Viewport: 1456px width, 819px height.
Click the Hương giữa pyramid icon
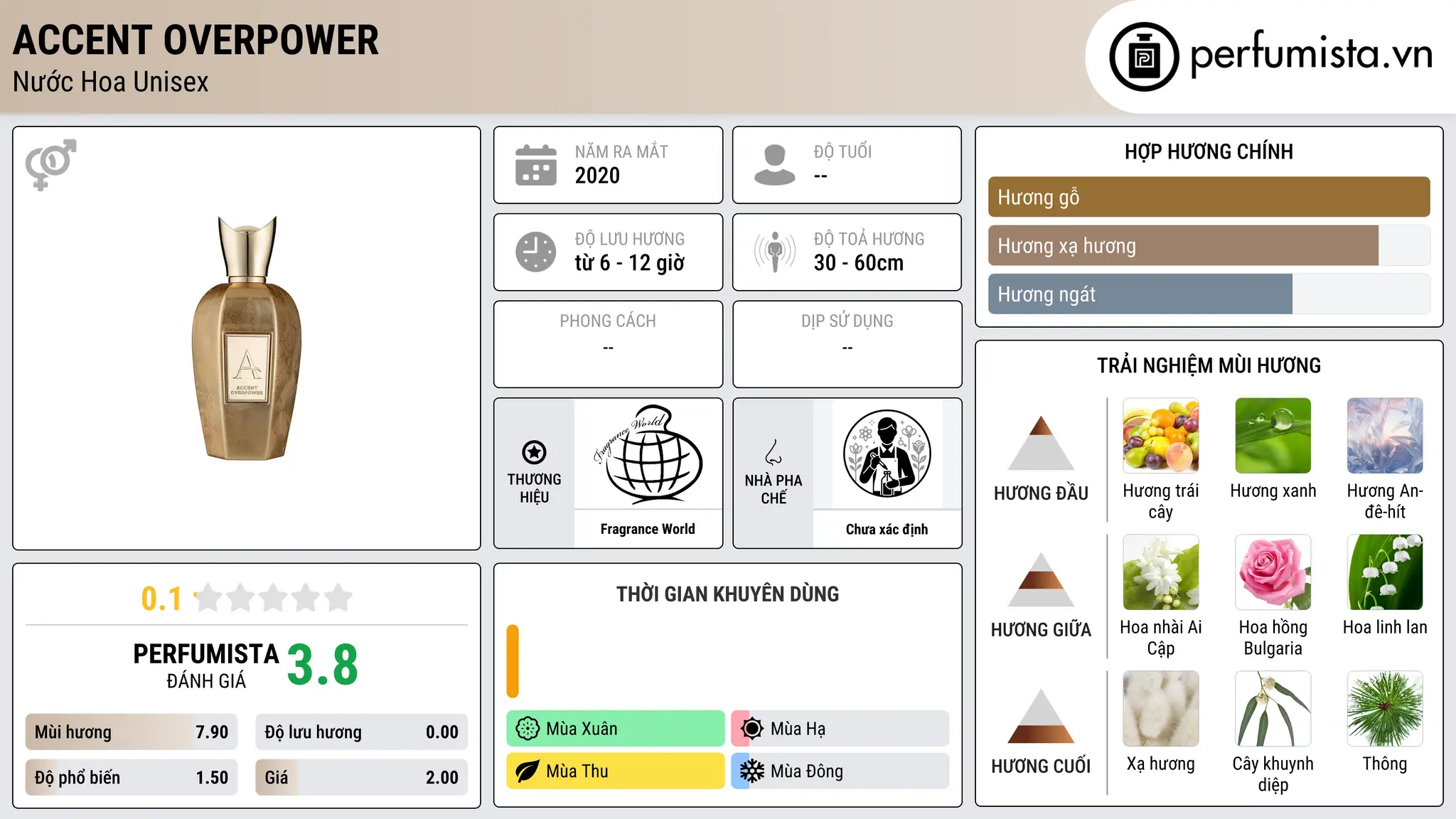click(1041, 579)
